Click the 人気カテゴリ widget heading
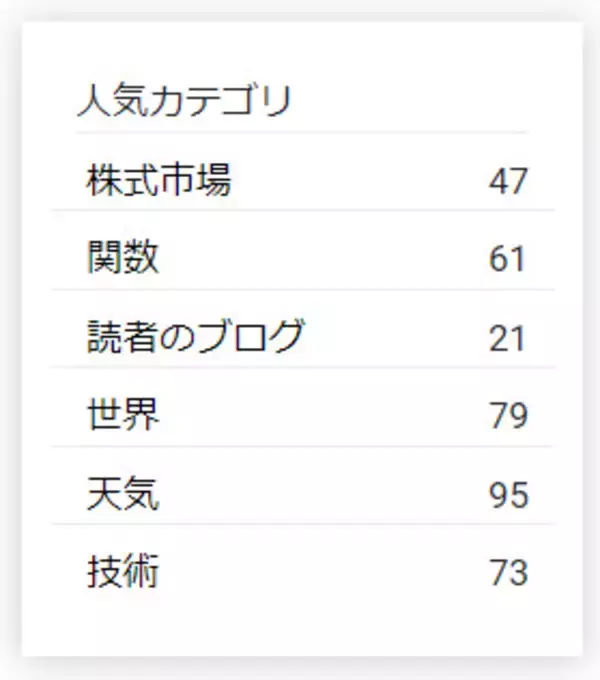The image size is (600, 680). click(183, 102)
